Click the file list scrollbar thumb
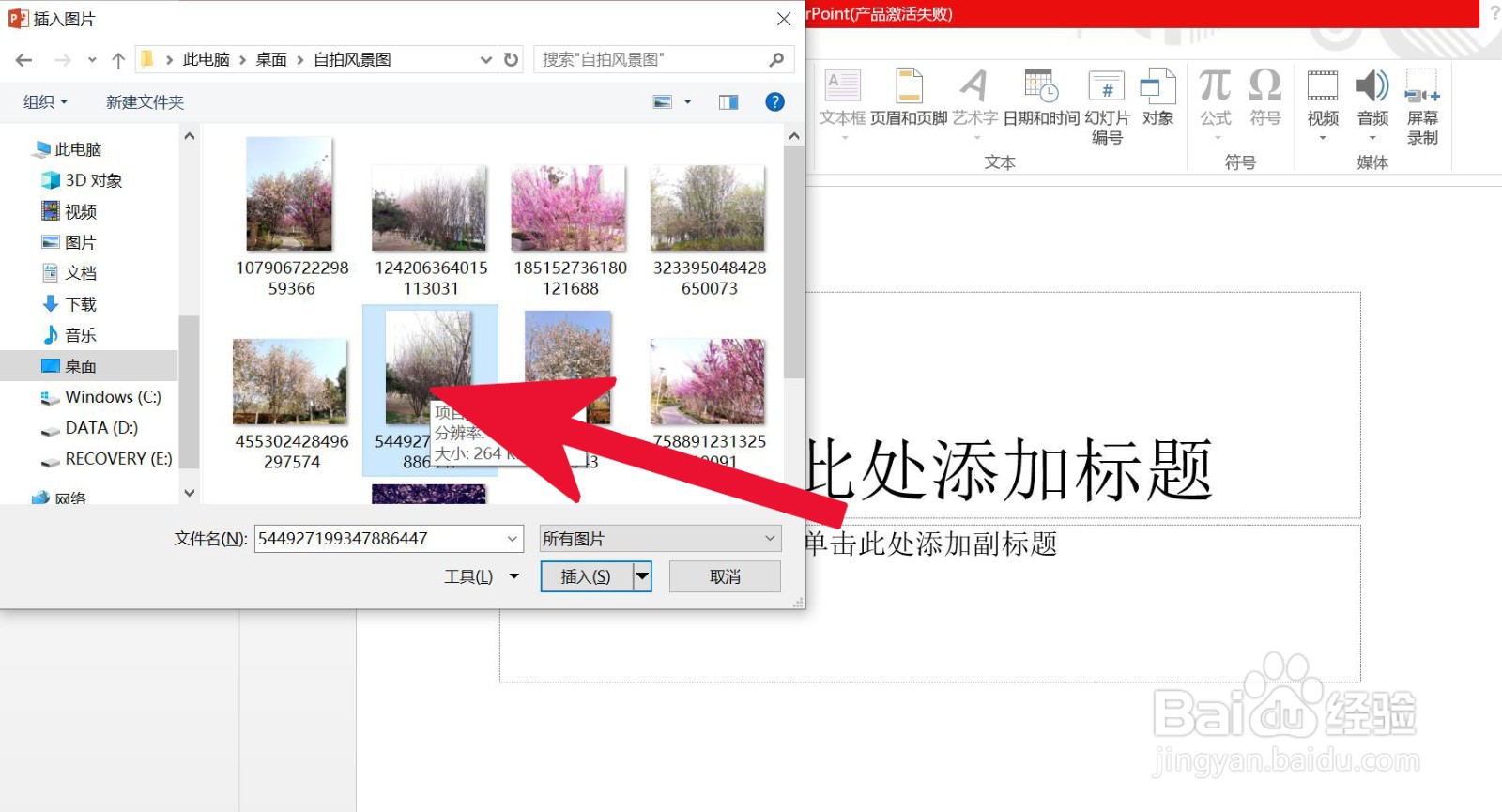The width and height of the screenshot is (1502, 812). [794, 261]
